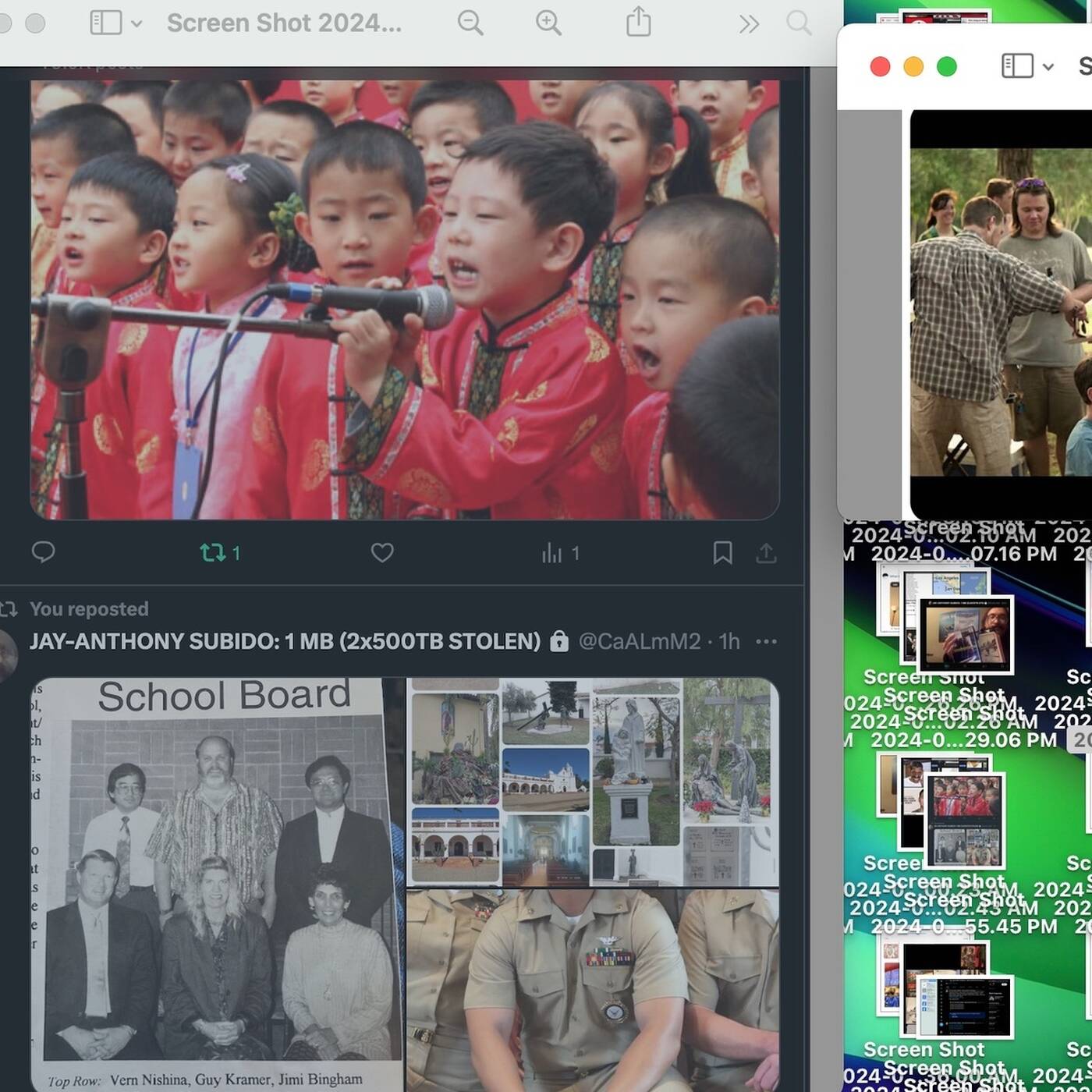The height and width of the screenshot is (1092, 1092).
Task: Select desktop file labeled "2024-0...07.16 PM"
Action: click(x=964, y=554)
